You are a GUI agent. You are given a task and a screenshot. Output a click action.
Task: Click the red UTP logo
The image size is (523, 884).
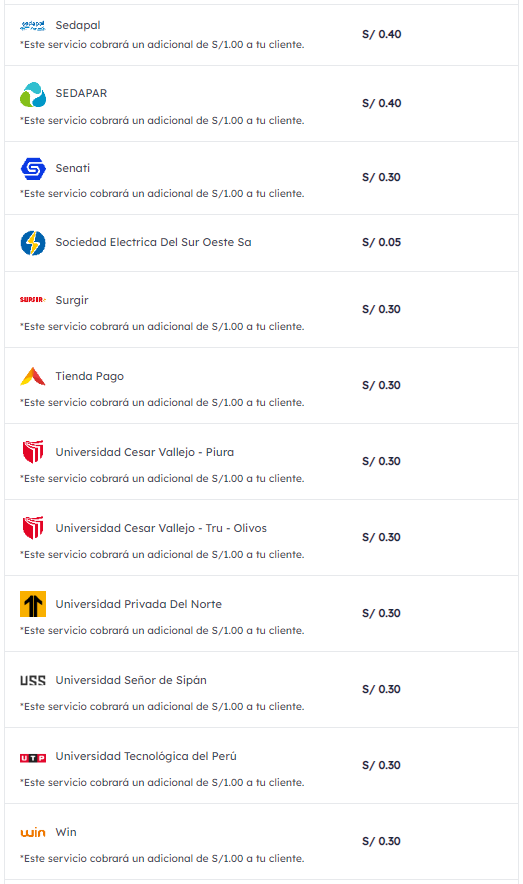click(x=33, y=758)
